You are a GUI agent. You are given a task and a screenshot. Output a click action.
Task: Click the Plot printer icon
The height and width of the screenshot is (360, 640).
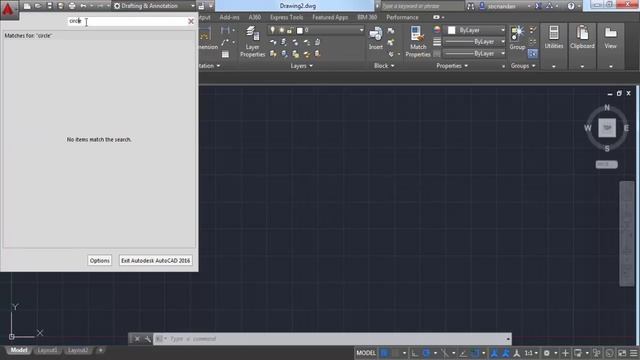tap(72, 6)
